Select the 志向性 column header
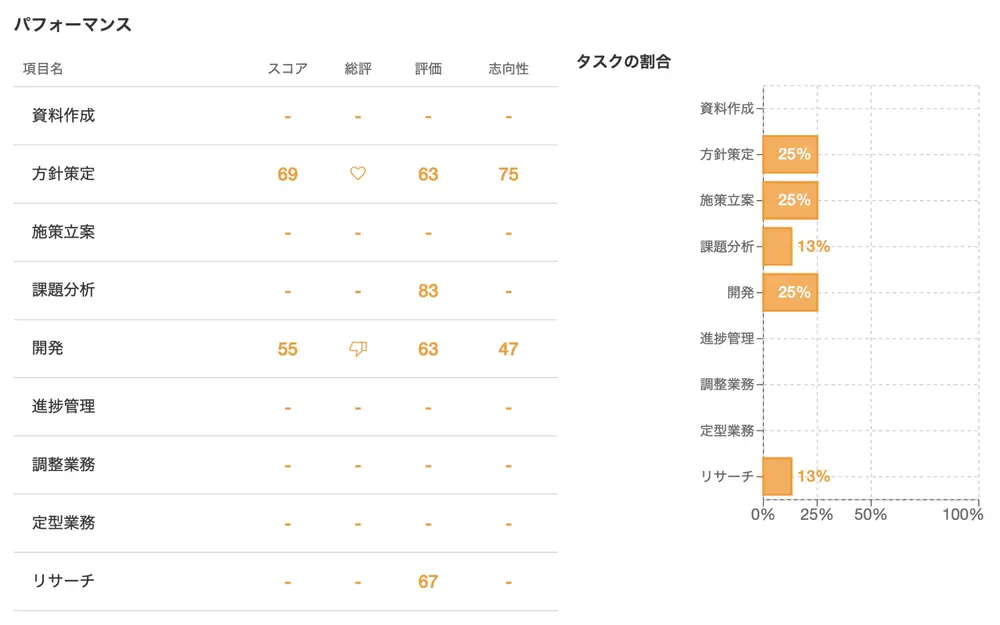 point(508,69)
